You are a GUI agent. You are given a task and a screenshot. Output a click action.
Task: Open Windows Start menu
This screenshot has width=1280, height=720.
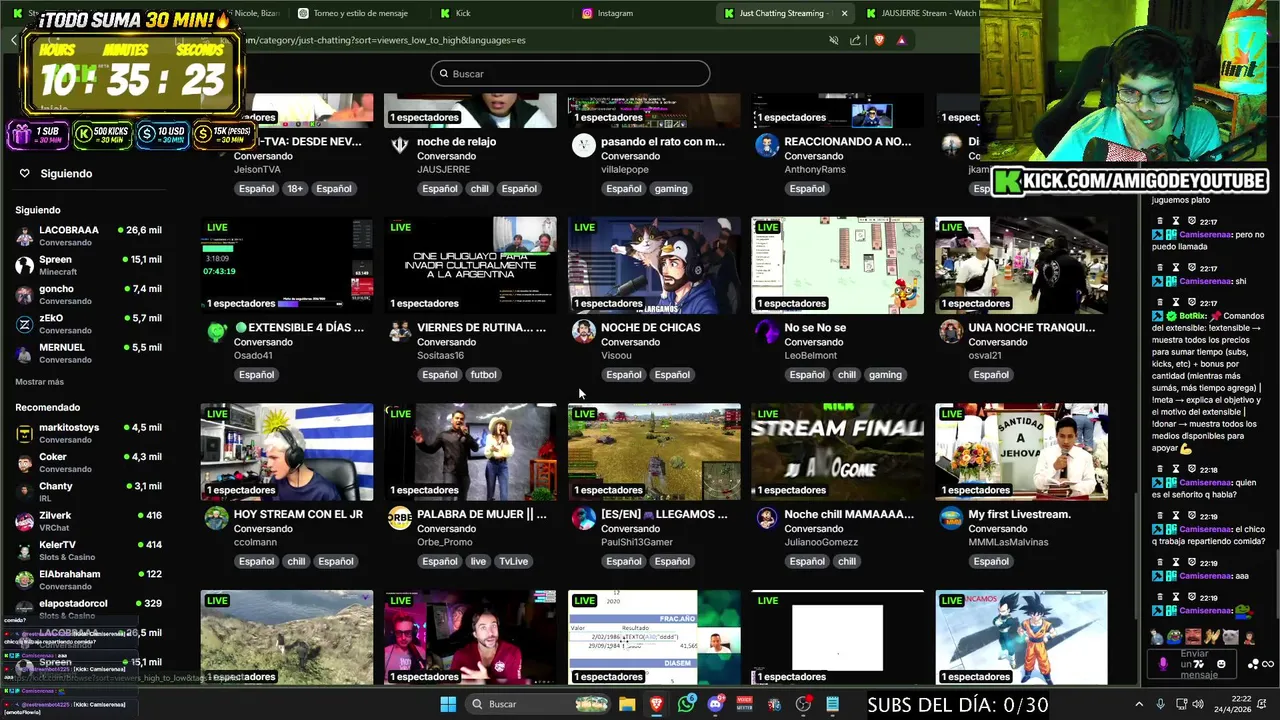coord(448,704)
